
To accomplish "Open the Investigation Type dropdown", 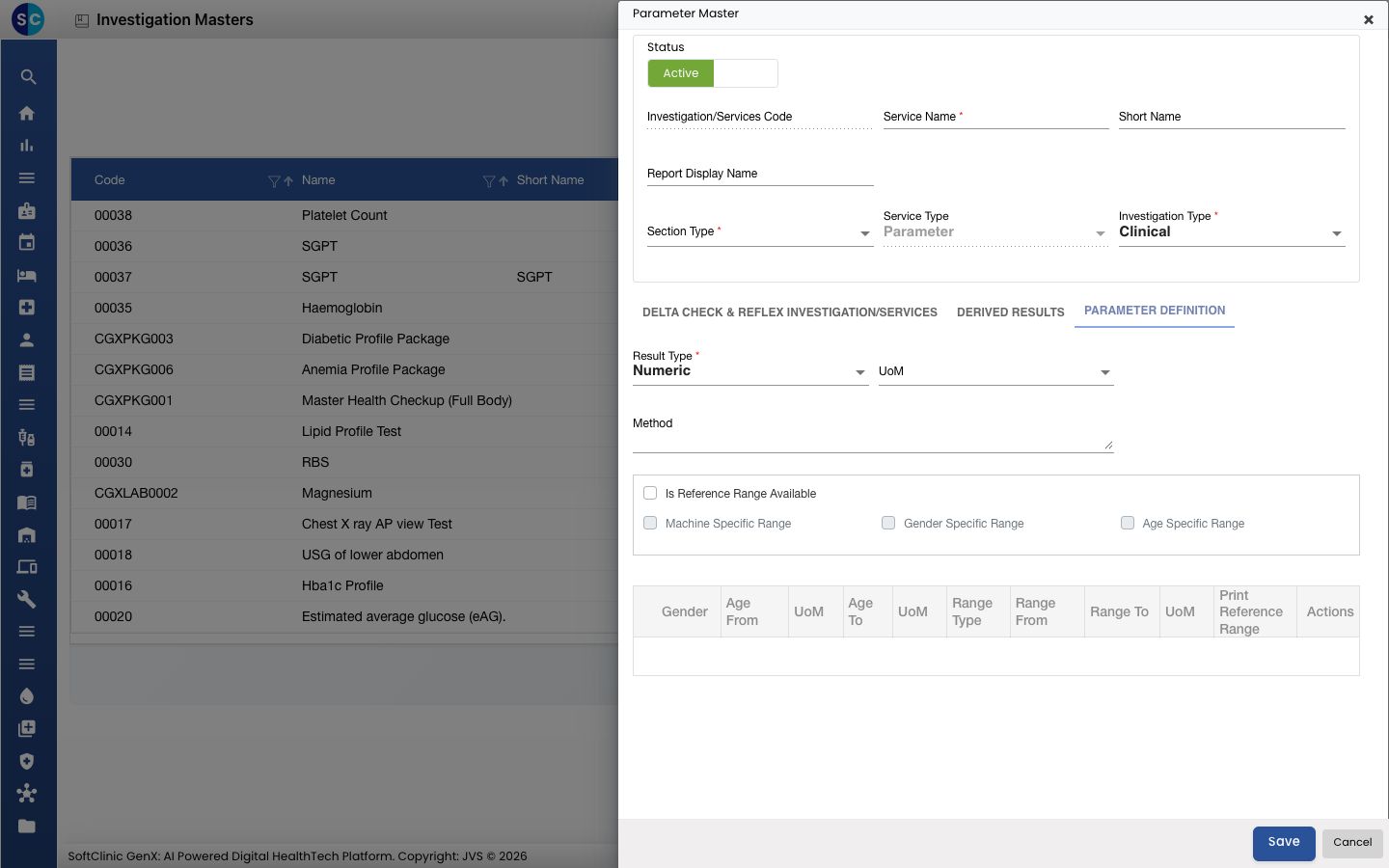I will tap(1232, 232).
